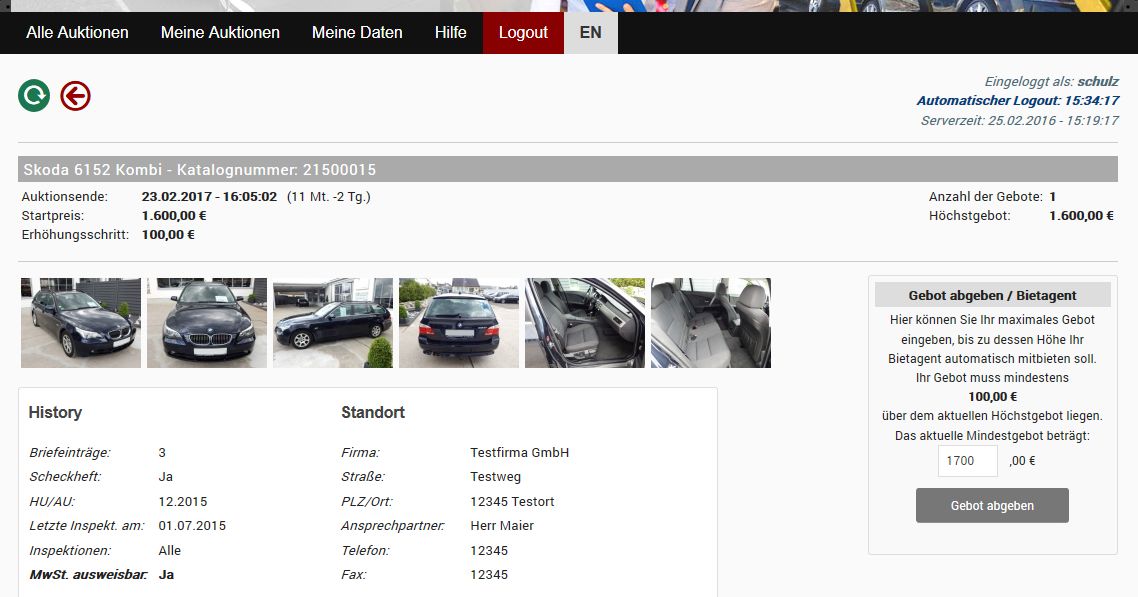
Task: Open fourth photo showing car rear
Action: [x=459, y=323]
